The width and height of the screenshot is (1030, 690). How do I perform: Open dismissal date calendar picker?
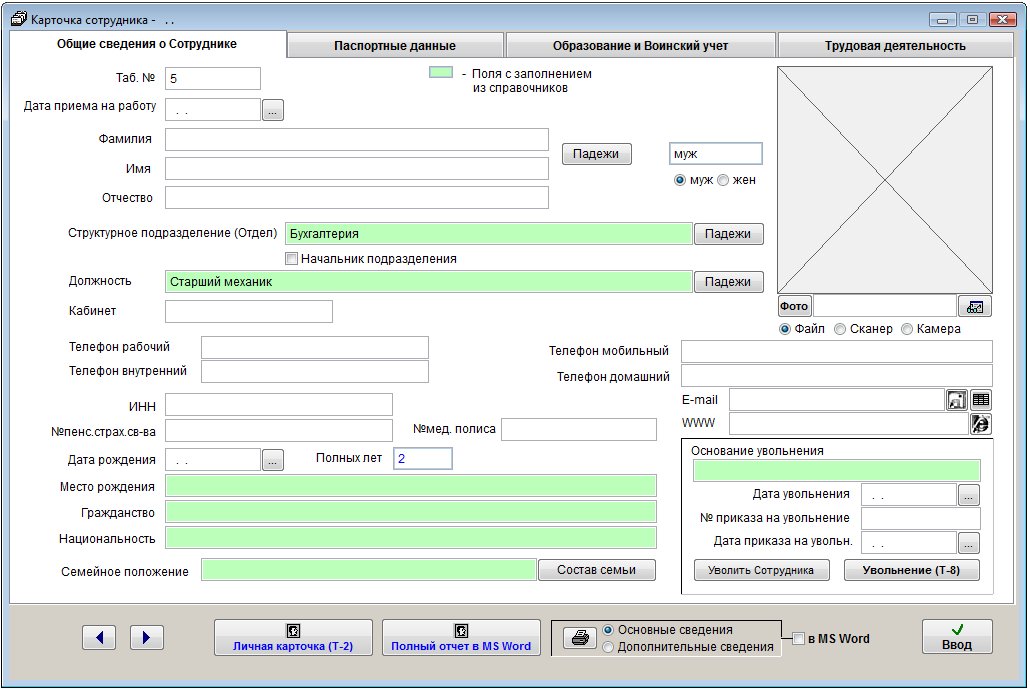point(969,495)
